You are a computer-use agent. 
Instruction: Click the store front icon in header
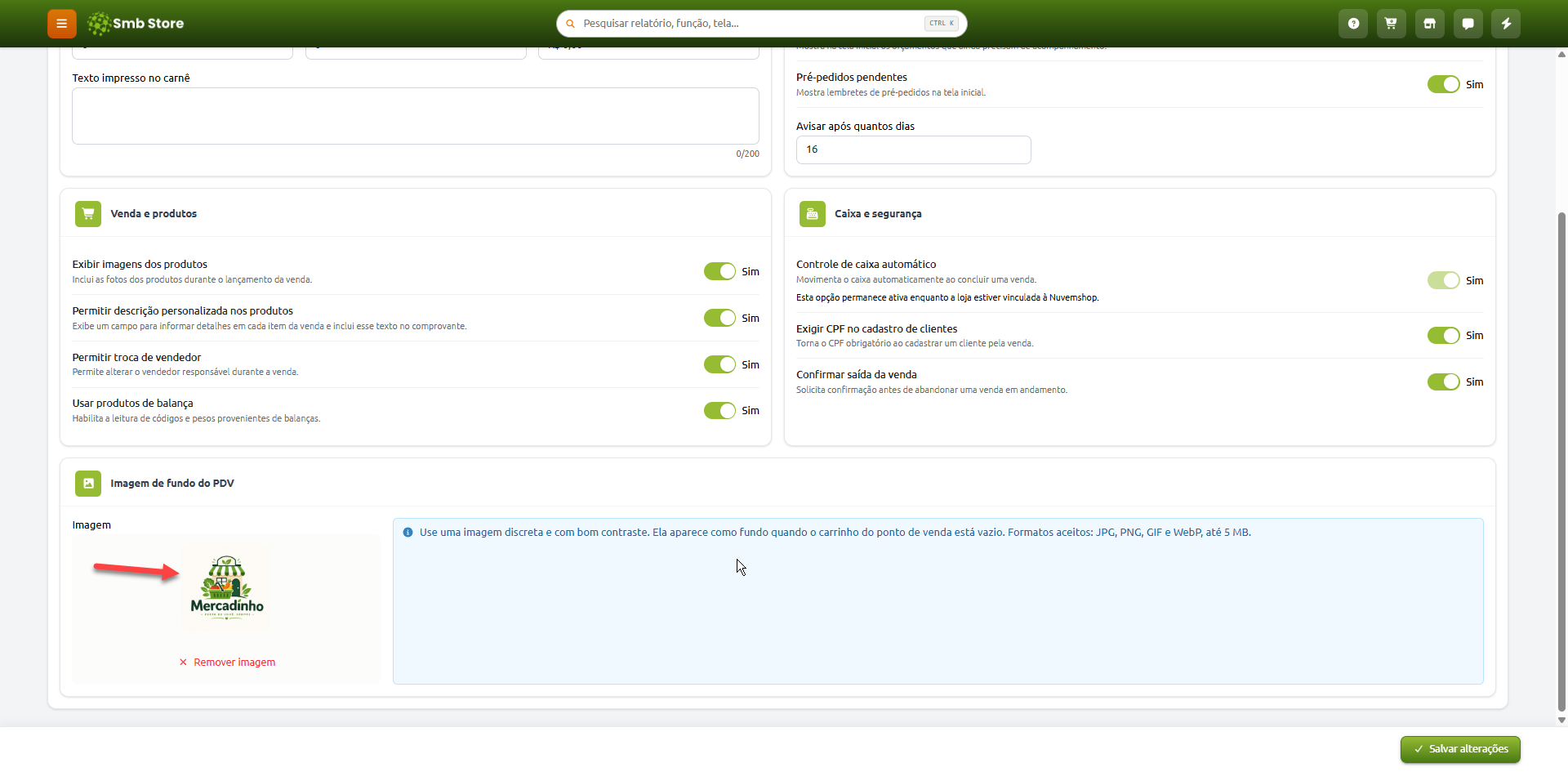1429,24
